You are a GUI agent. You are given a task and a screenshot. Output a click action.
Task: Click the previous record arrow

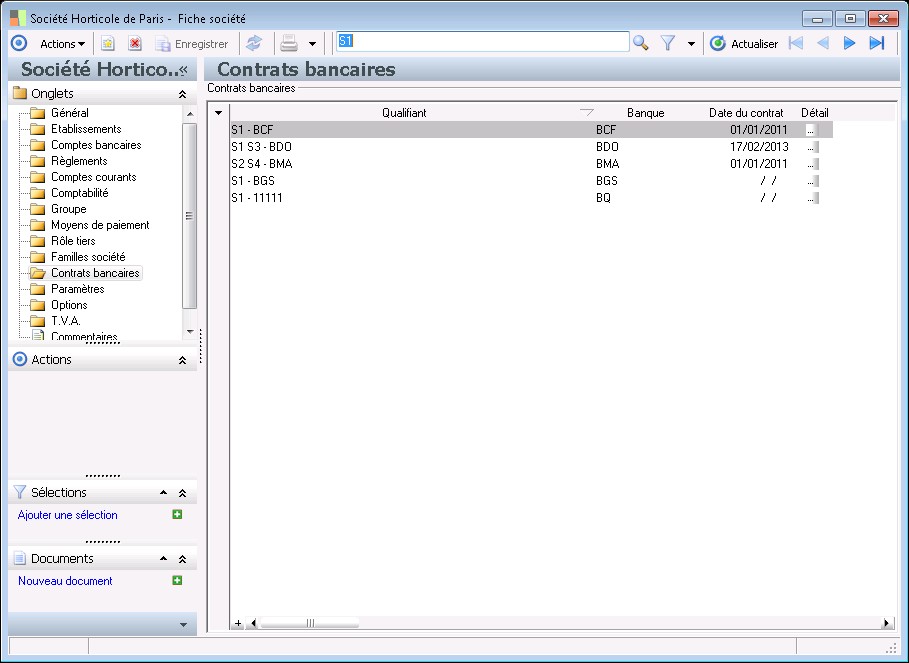(823, 43)
